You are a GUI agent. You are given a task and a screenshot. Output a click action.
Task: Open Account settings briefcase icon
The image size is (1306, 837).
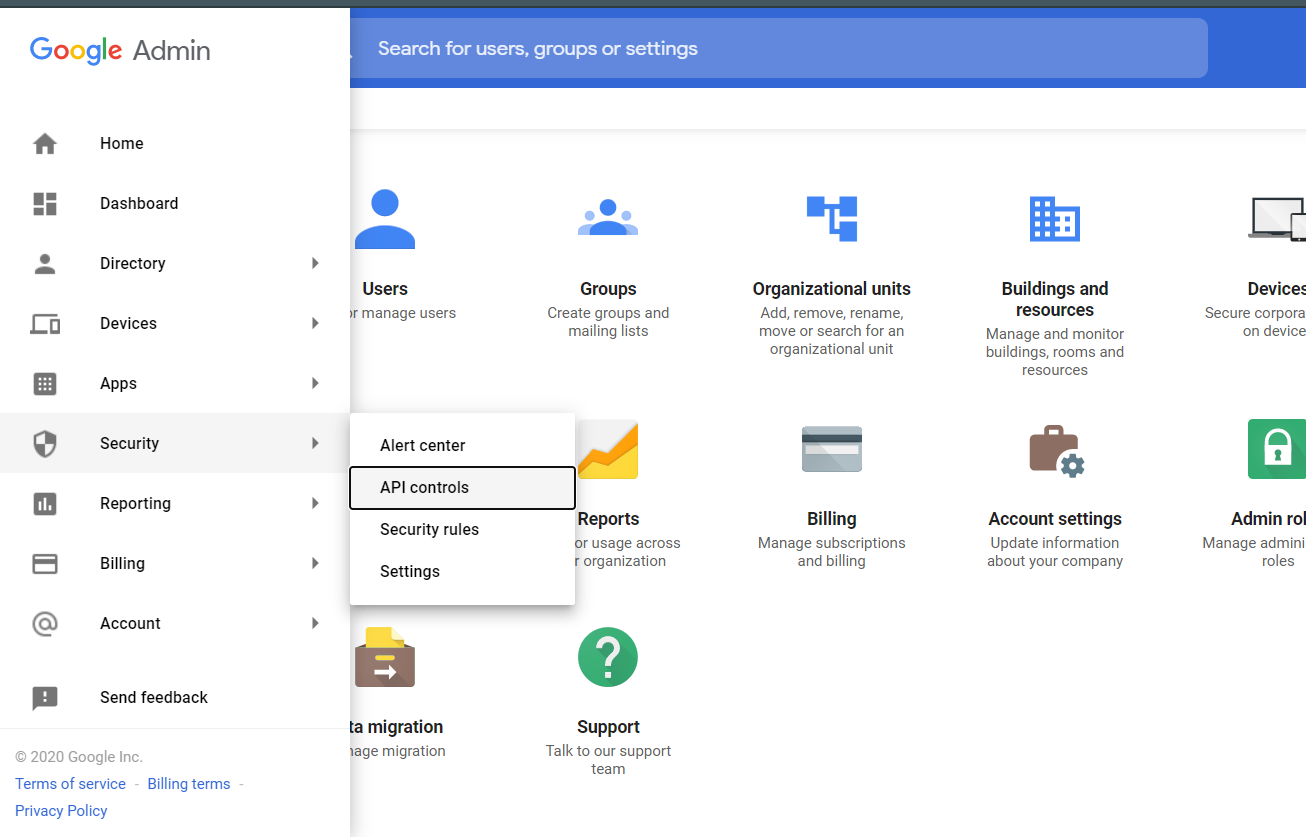tap(1055, 449)
